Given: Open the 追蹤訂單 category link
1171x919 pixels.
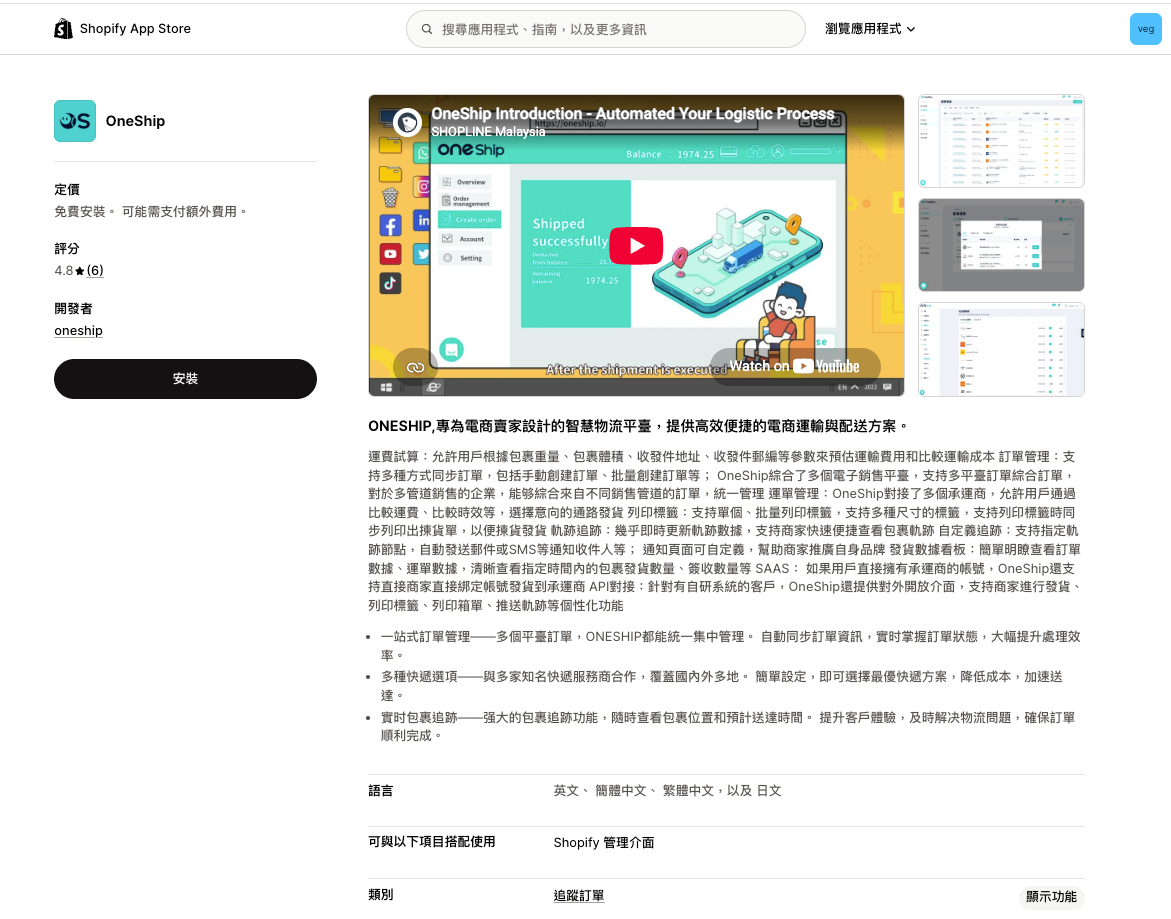Looking at the screenshot, I should [579, 895].
